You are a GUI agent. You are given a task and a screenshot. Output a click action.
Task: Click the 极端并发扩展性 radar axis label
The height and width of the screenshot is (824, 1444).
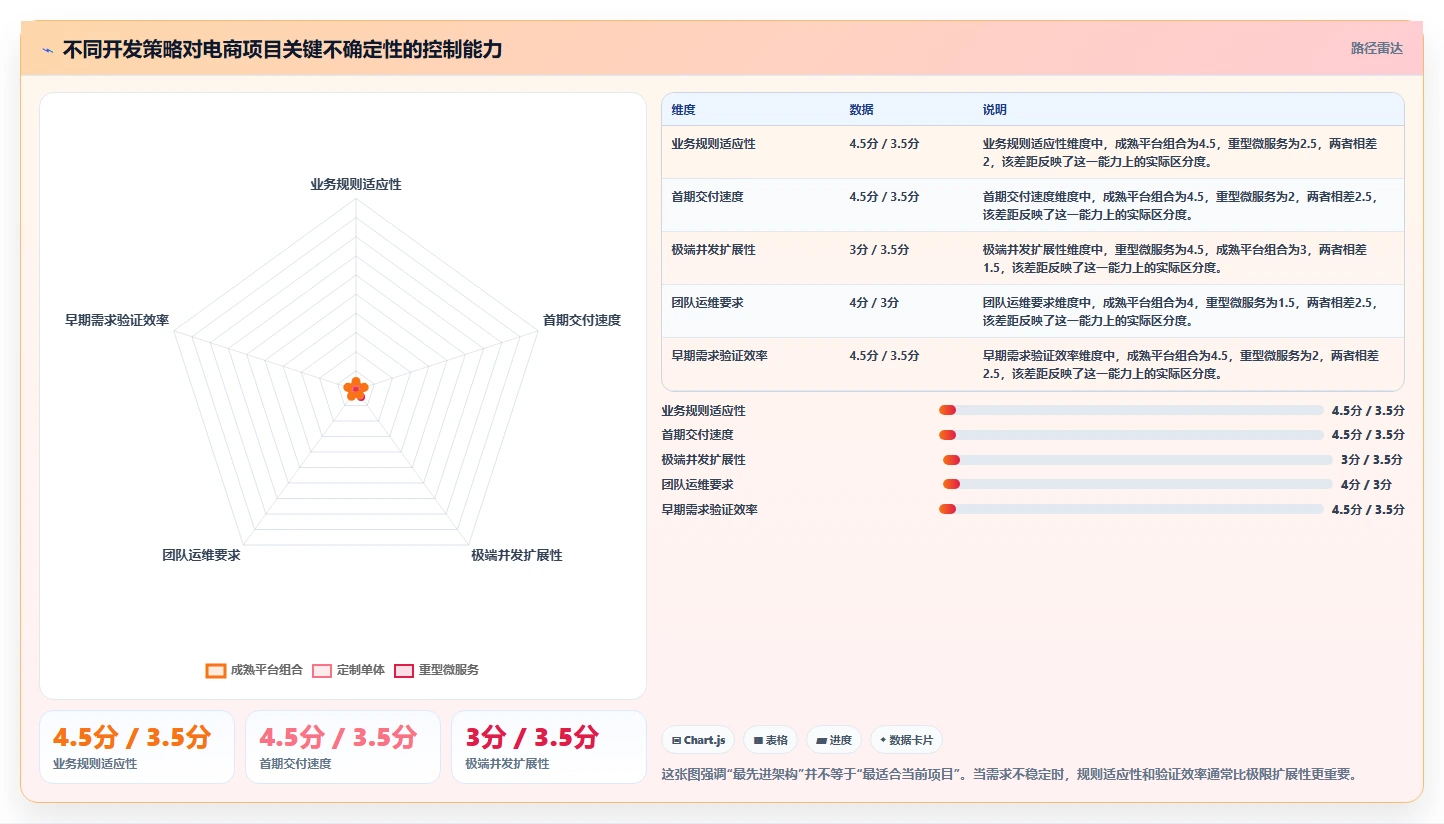pyautogui.click(x=517, y=555)
